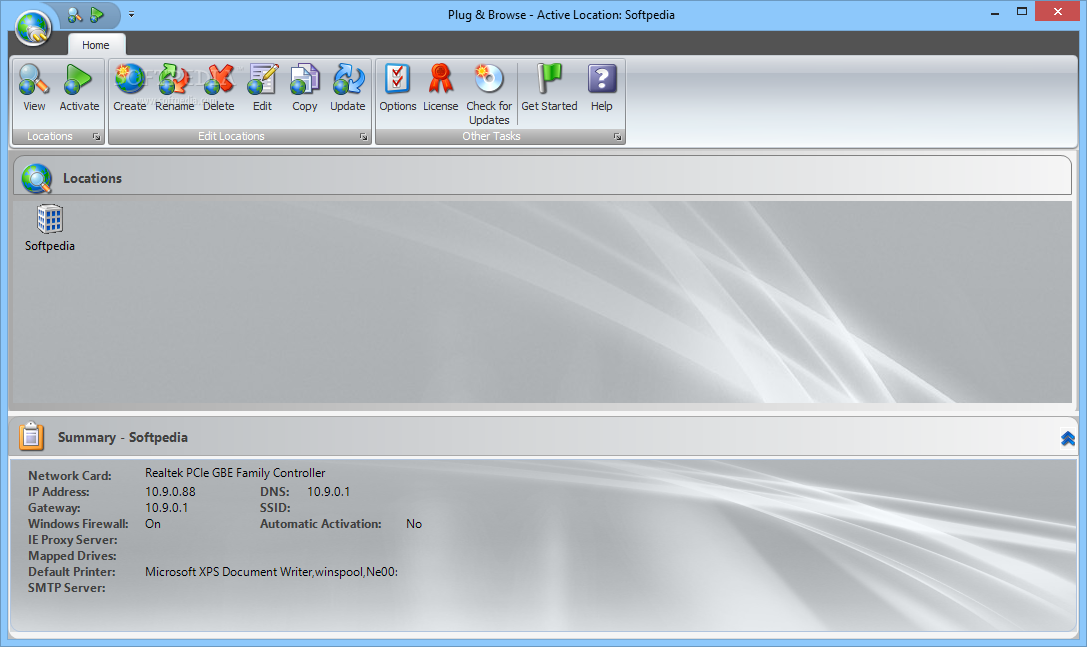
Task: Open the quick access toolbar dropdown arrow
Action: [x=131, y=15]
